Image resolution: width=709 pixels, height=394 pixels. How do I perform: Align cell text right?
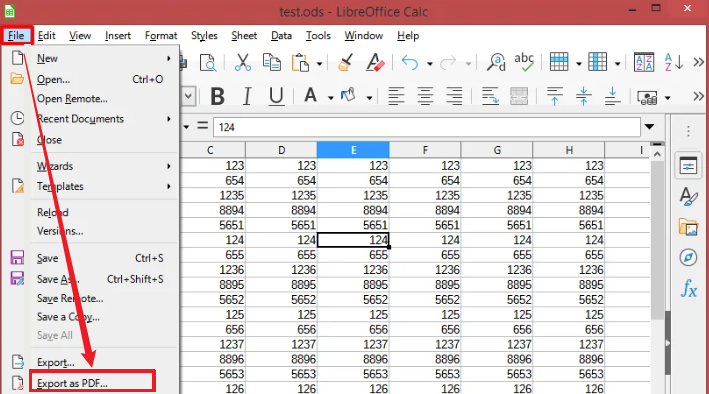(454, 96)
